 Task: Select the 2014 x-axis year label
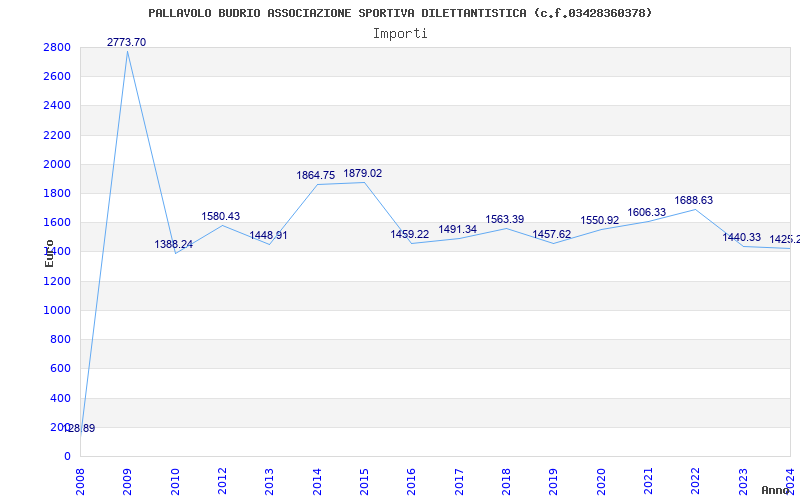click(317, 482)
